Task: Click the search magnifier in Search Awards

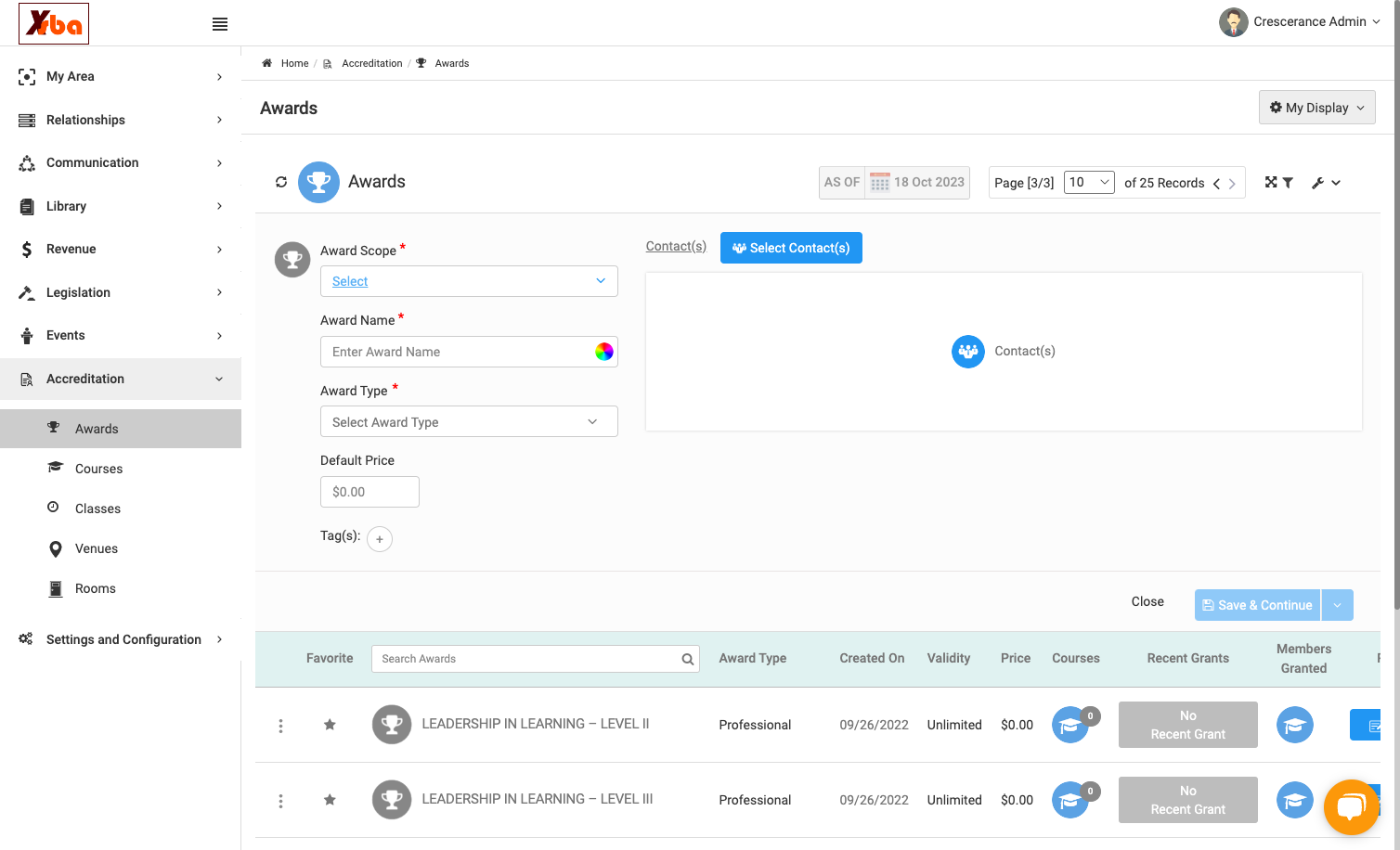Action: [687, 659]
